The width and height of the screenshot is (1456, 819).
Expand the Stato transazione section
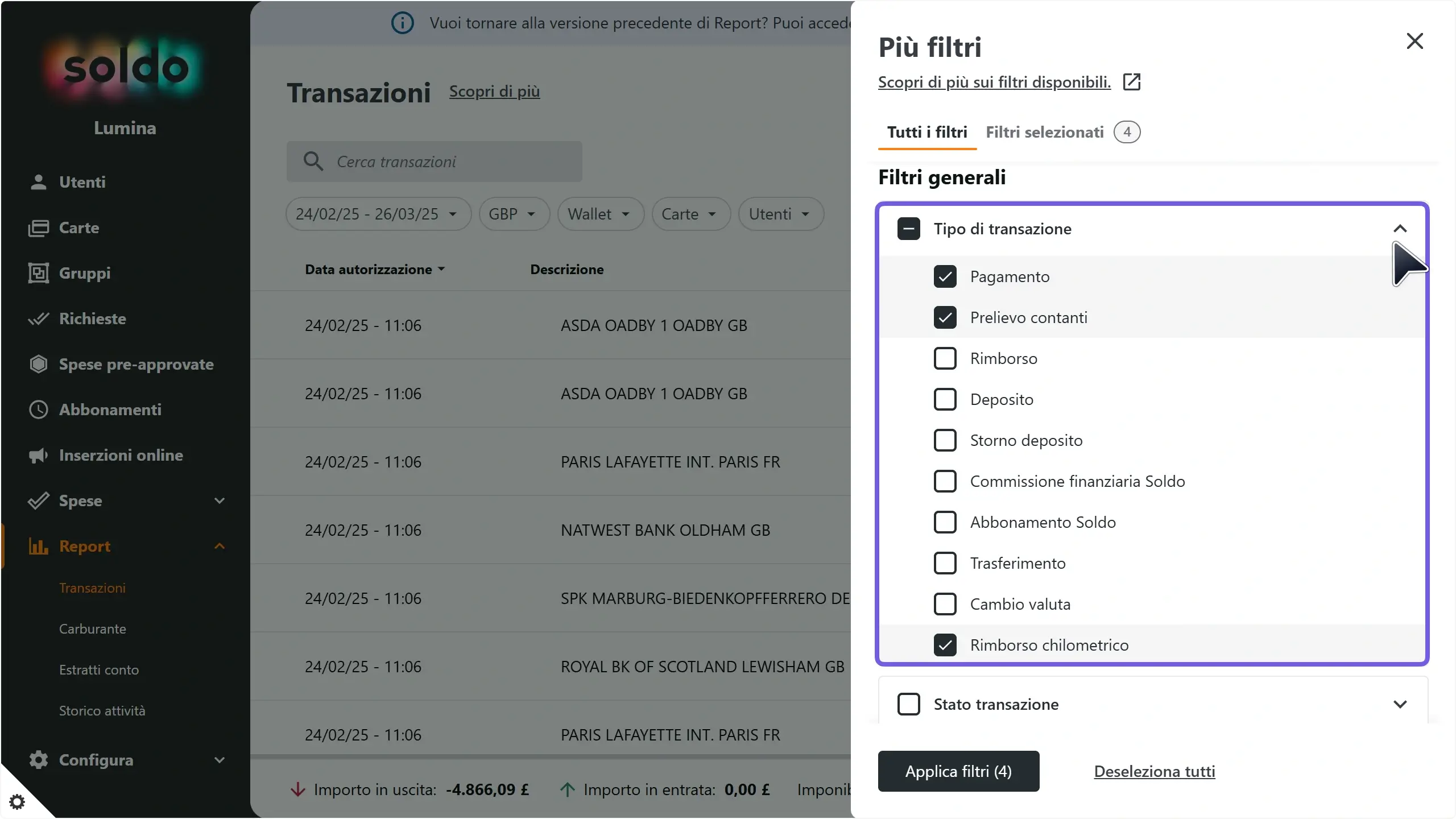[x=1400, y=704]
